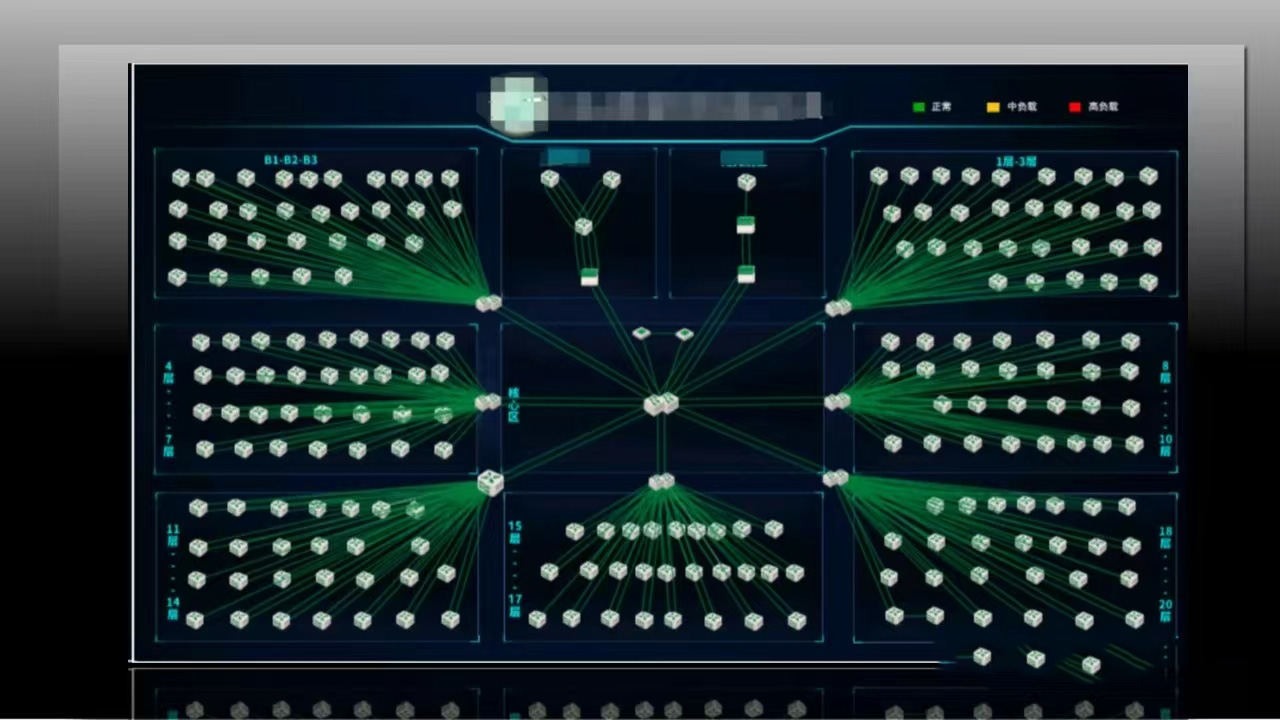Screen dimensions: 1280x720
Task: Click the 高负载 legend label text
Action: 1104,107
